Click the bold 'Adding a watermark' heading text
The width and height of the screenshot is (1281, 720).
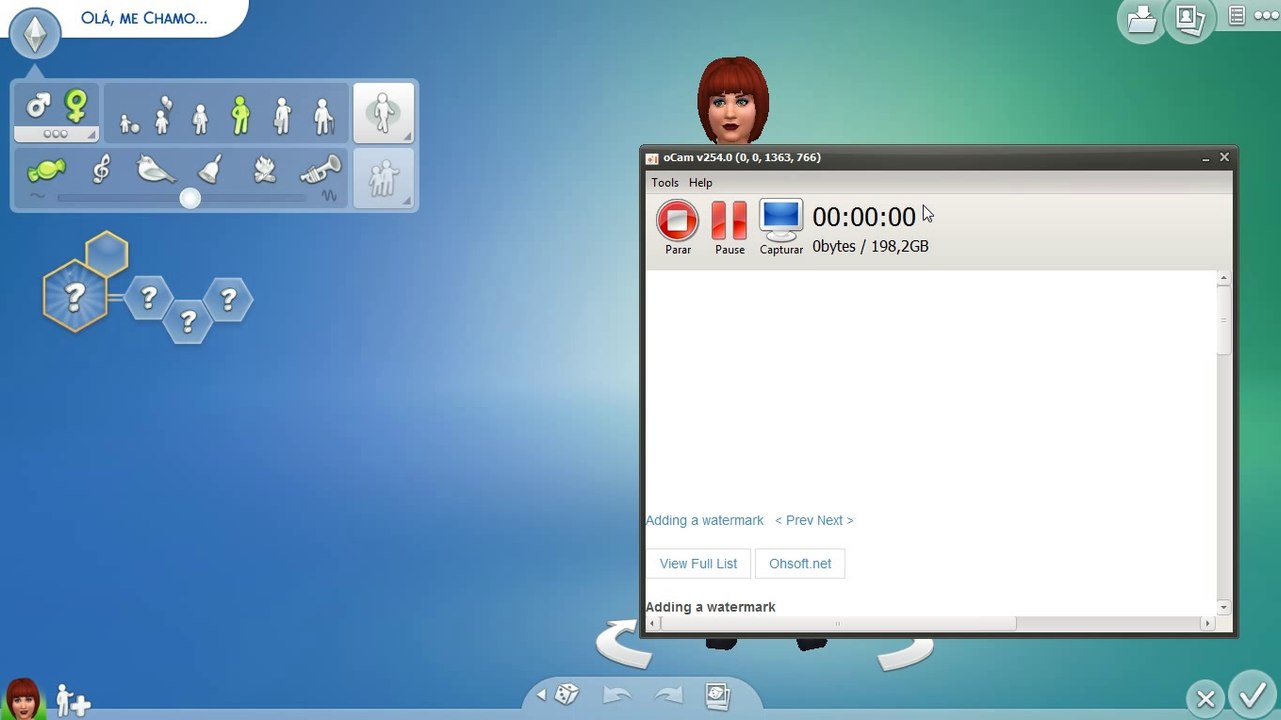pos(710,607)
